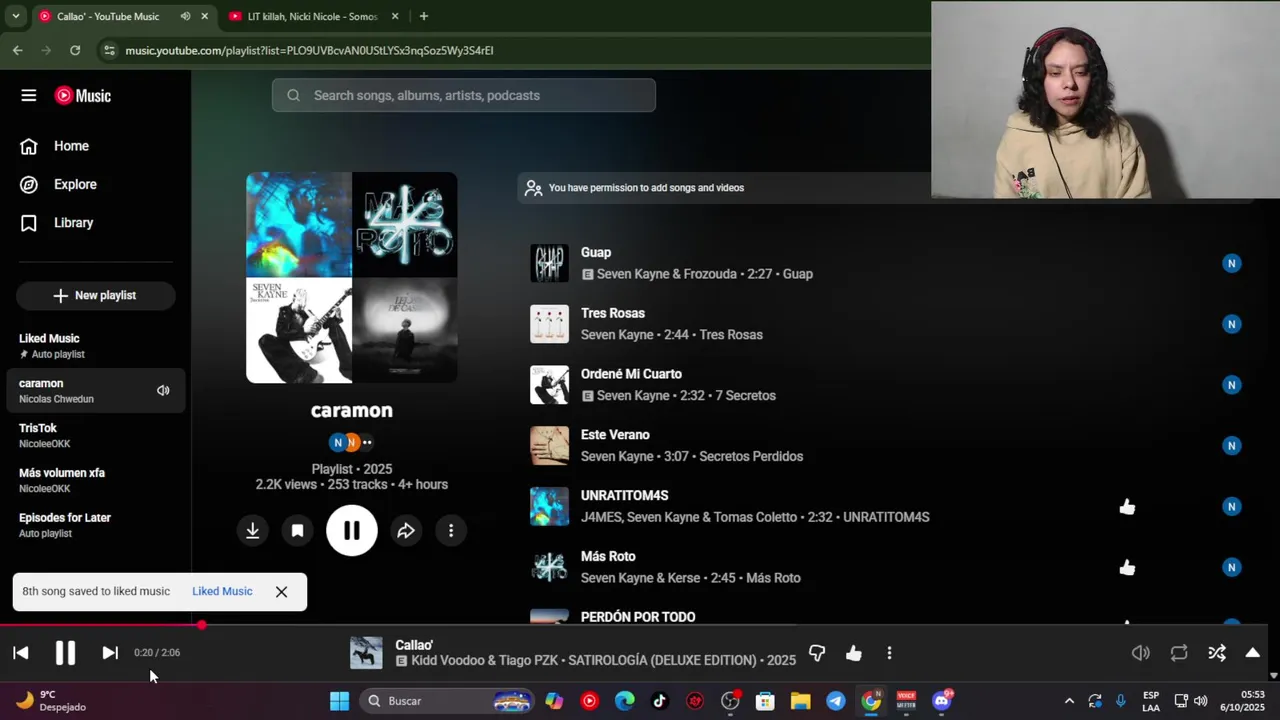Open File Explorer from the taskbar
The height and width of the screenshot is (720, 1280).
[x=800, y=701]
